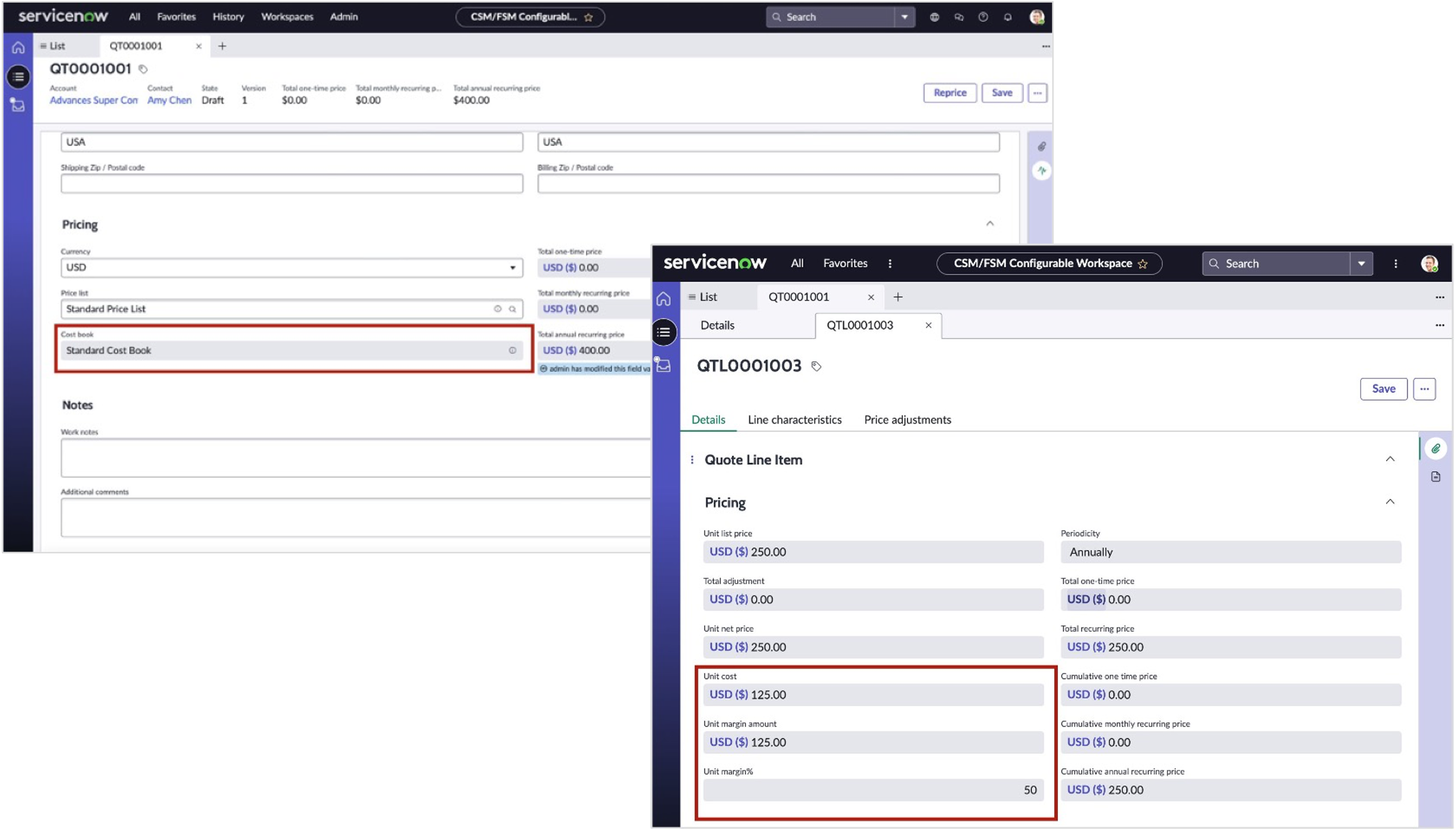Image resolution: width=1456 pixels, height=829 pixels.
Task: Open the vertical dots menu next to Favorites in the front window
Action: [890, 264]
